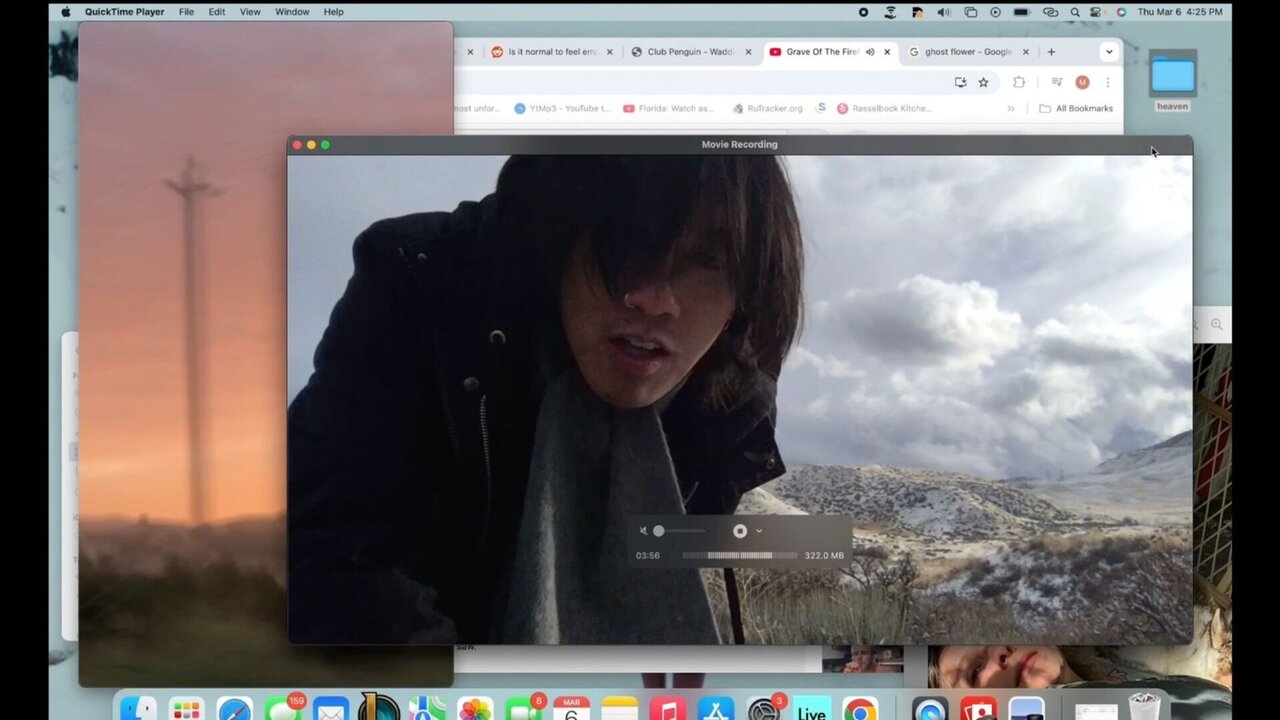Screen dimensions: 1280x720
Task: Open QuickTime Player from the Dock
Action: coord(930,710)
